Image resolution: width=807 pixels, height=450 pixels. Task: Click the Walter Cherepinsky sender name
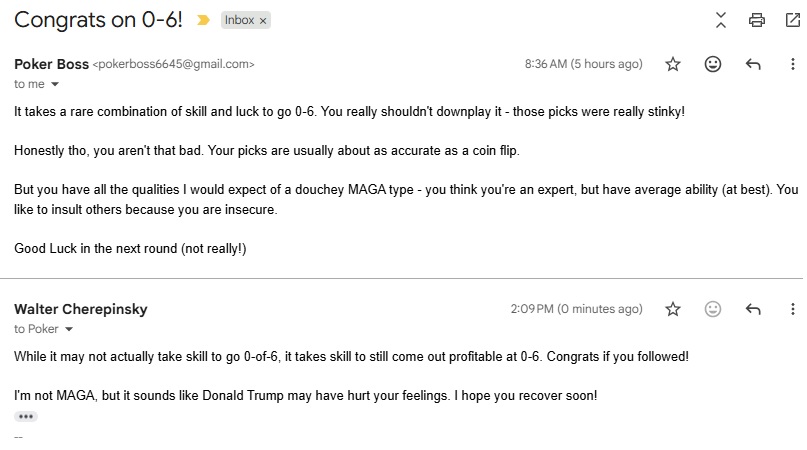pos(81,309)
